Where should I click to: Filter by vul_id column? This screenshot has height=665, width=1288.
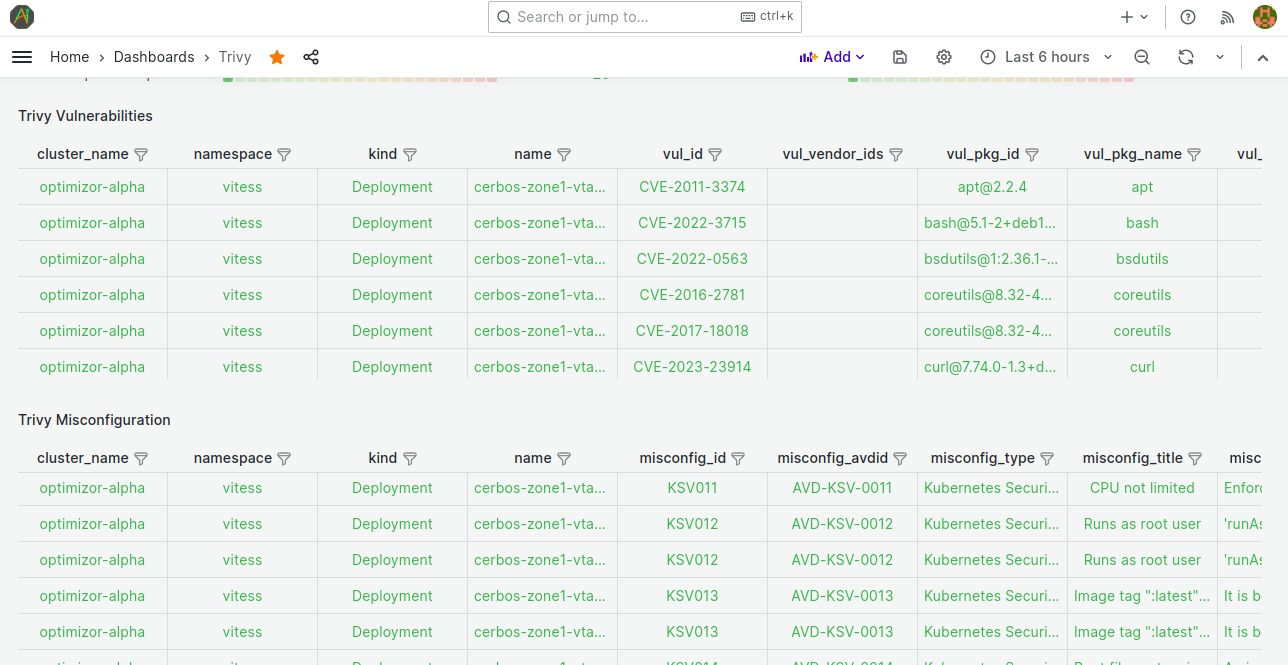(x=715, y=155)
